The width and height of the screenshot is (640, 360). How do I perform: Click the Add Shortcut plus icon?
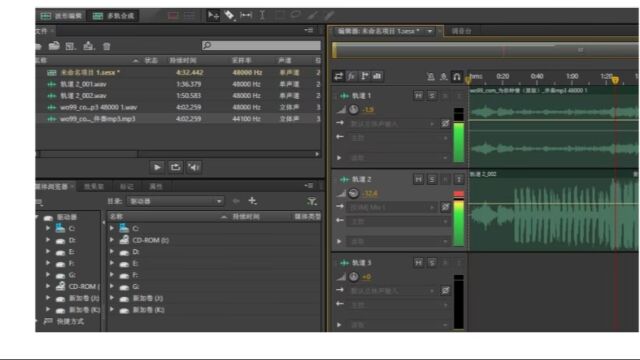[252, 201]
